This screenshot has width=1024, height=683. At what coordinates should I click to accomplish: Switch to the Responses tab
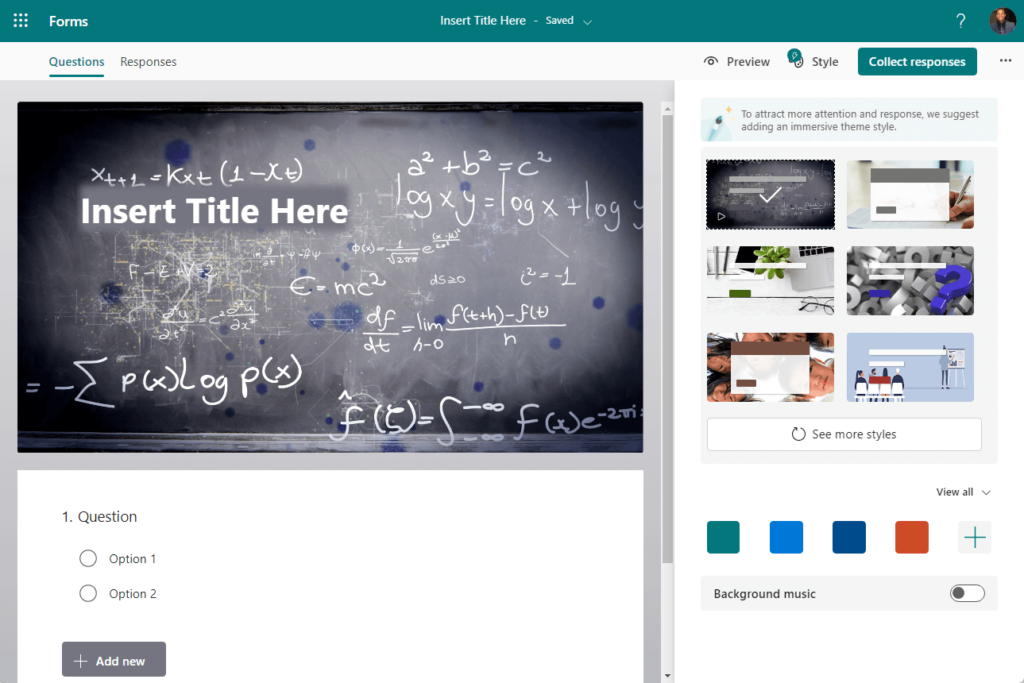148,61
